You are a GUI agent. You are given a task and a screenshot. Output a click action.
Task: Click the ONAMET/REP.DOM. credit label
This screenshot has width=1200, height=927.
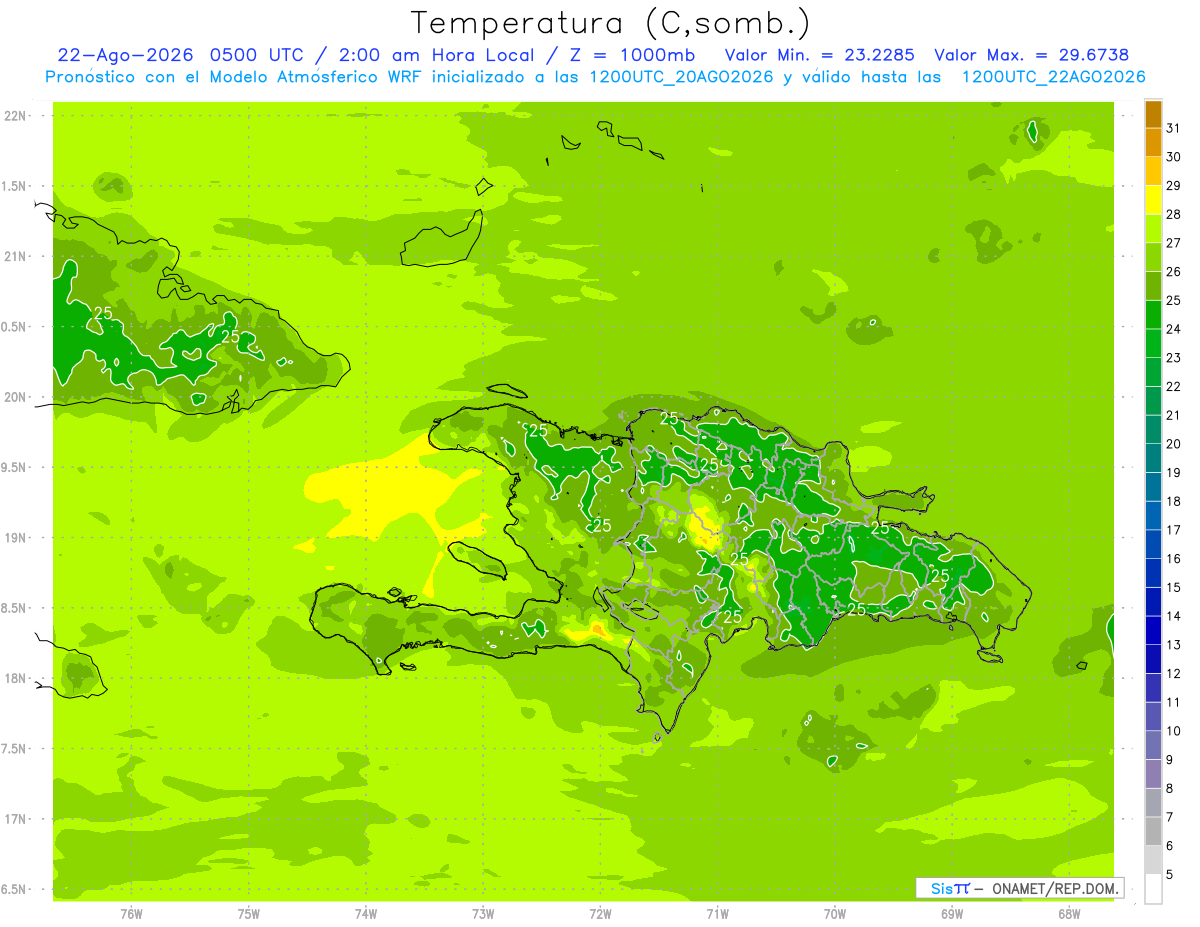pos(1053,888)
